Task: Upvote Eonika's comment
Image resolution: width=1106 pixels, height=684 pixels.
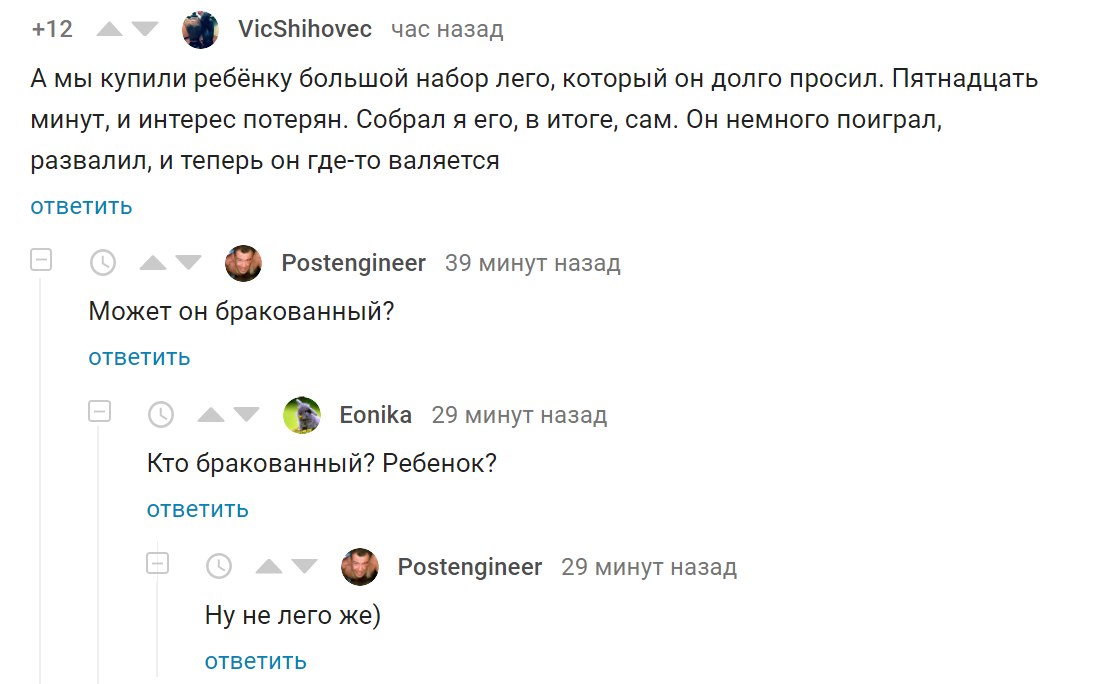Action: (x=211, y=415)
